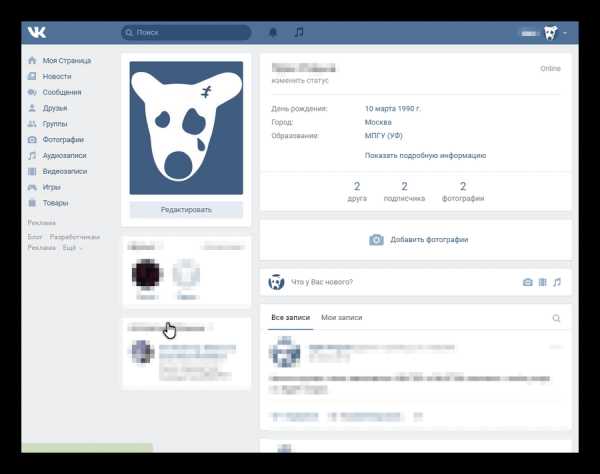Open Фотографии section in sidebar
Image resolution: width=600 pixels, height=474 pixels.
point(63,140)
